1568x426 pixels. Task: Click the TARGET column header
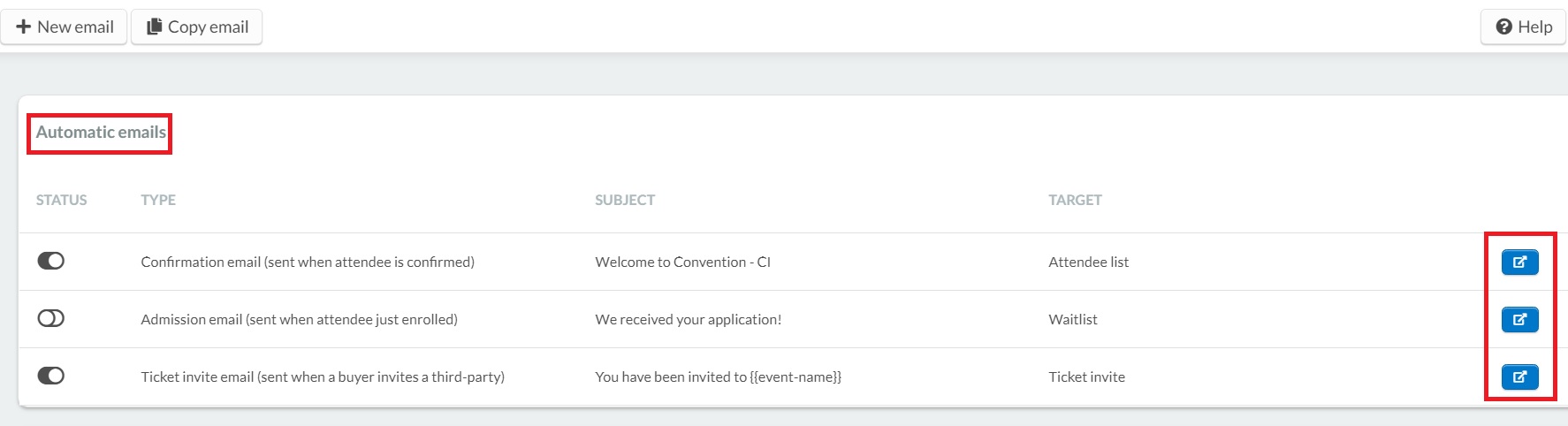click(x=1075, y=200)
